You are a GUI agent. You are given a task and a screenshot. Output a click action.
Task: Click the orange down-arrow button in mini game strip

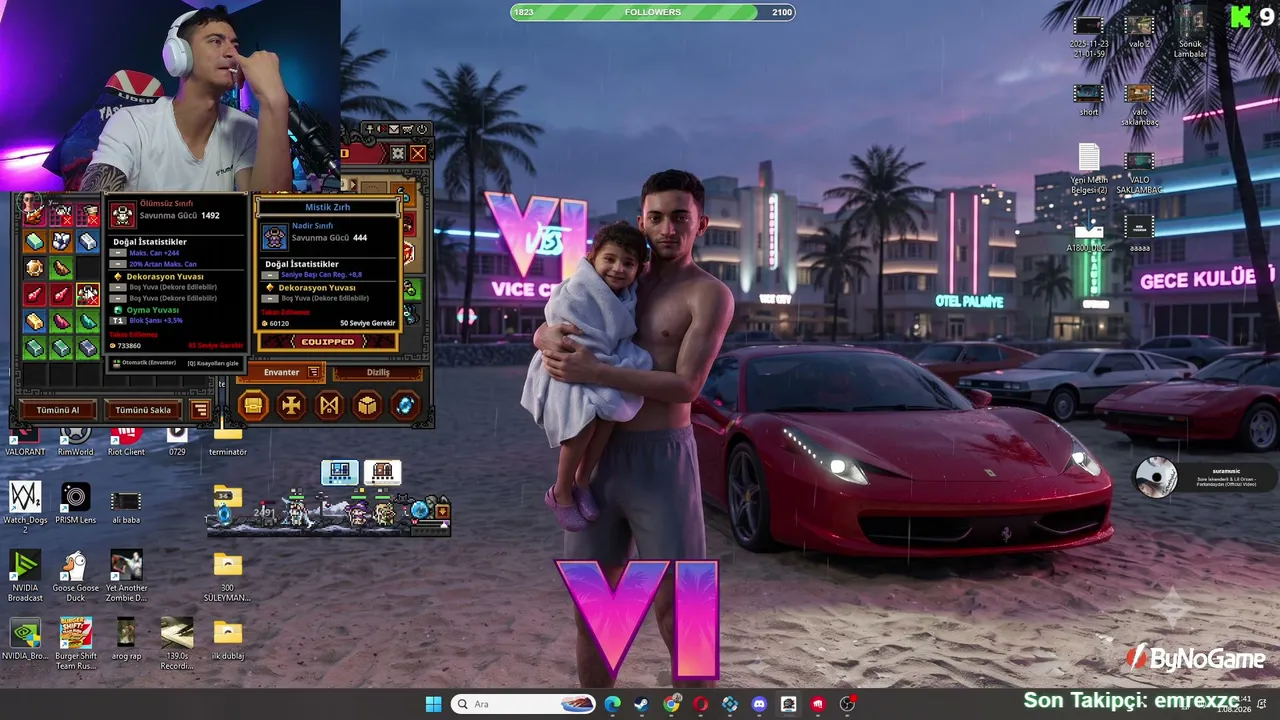(x=442, y=512)
